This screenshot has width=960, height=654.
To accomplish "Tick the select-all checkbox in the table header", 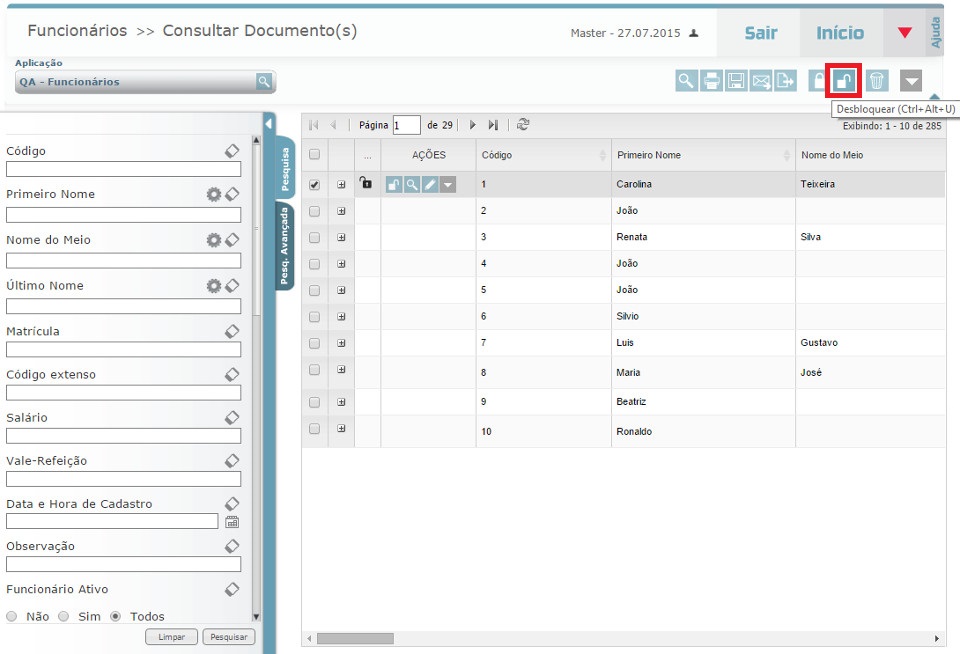I will click(315, 155).
